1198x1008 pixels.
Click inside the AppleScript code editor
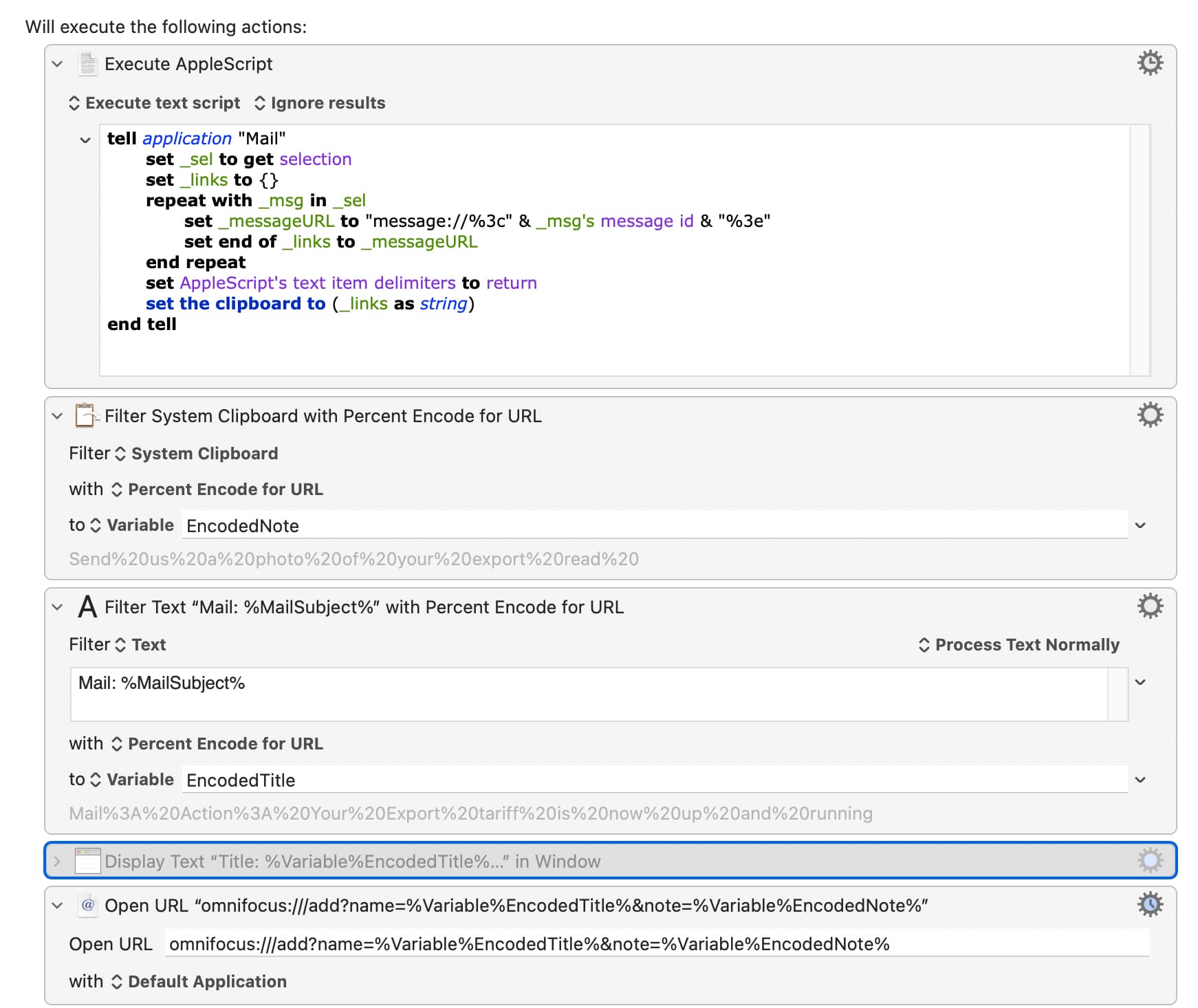pos(614,250)
